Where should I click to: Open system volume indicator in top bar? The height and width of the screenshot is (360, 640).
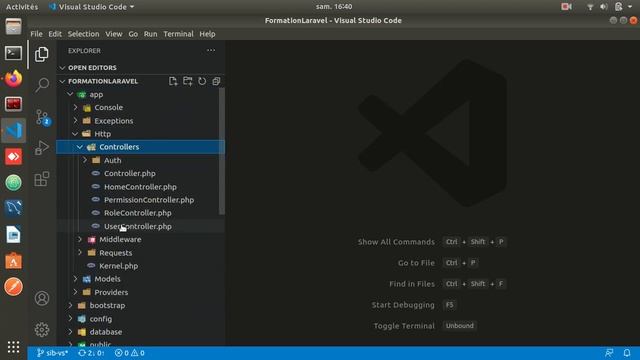pyautogui.click(x=604, y=7)
